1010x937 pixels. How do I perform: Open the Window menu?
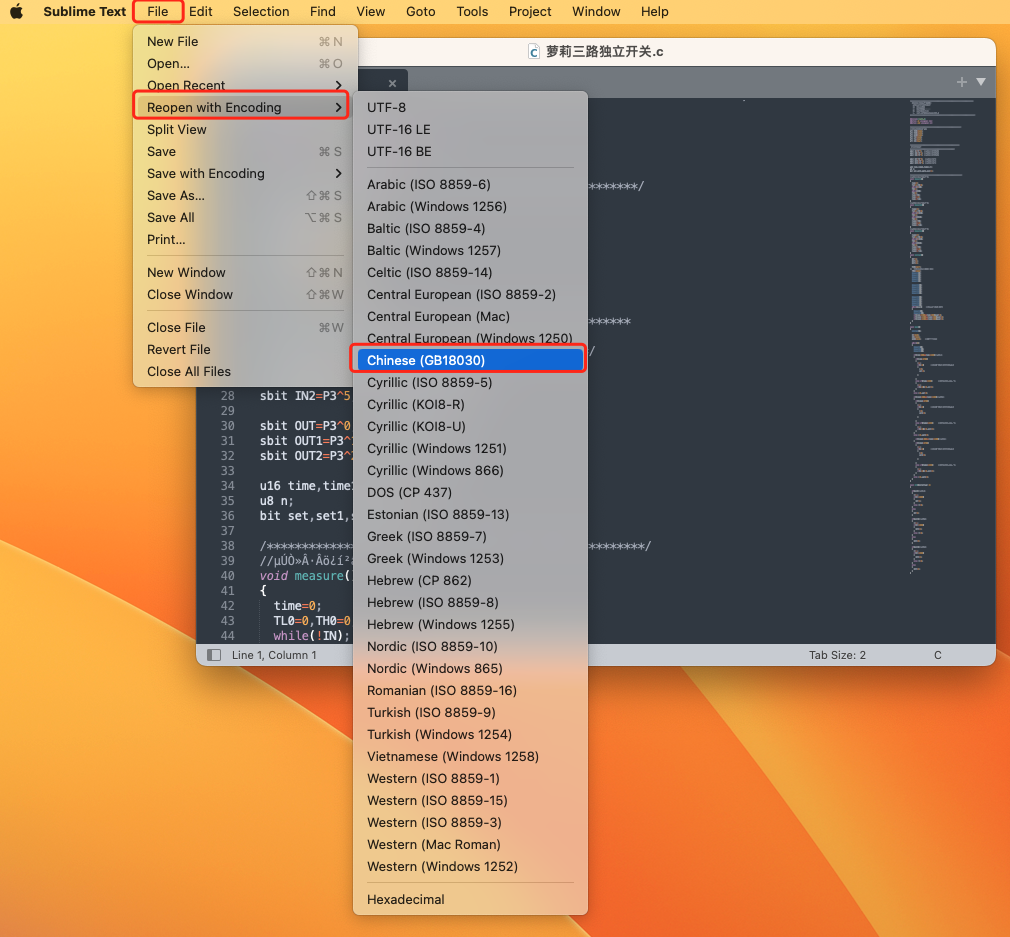click(x=596, y=12)
